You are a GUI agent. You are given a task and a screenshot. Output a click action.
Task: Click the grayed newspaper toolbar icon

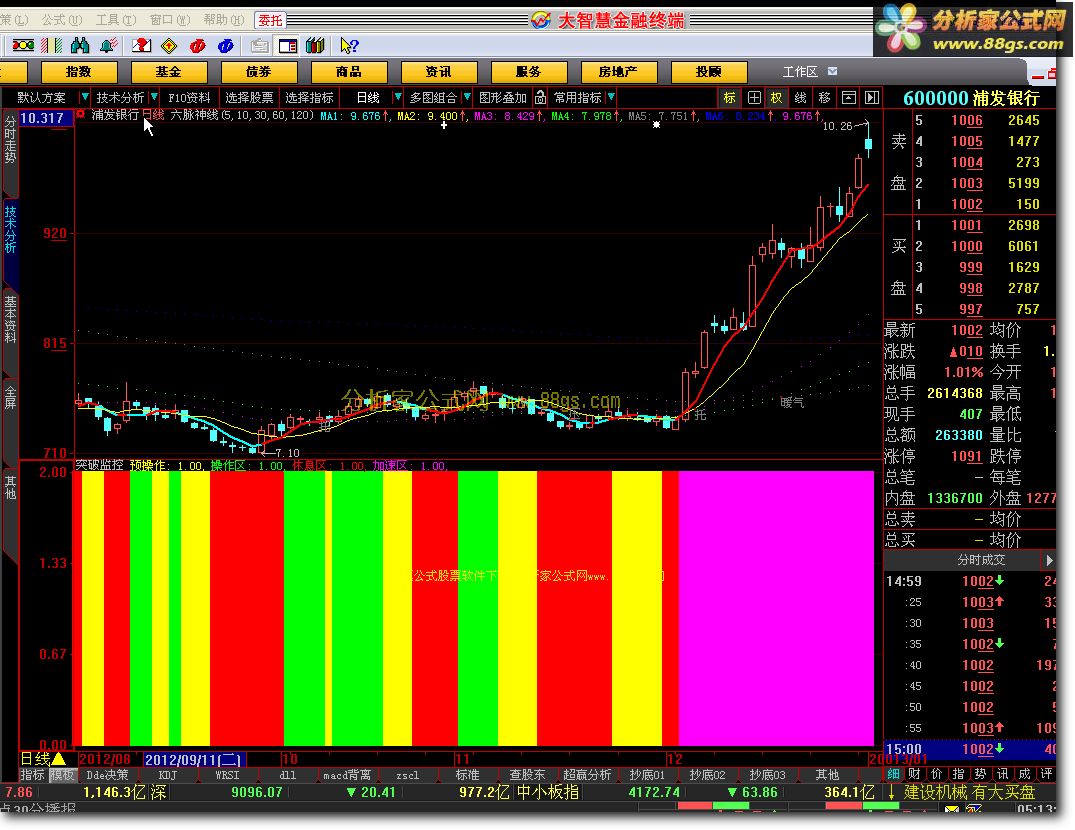(x=259, y=46)
